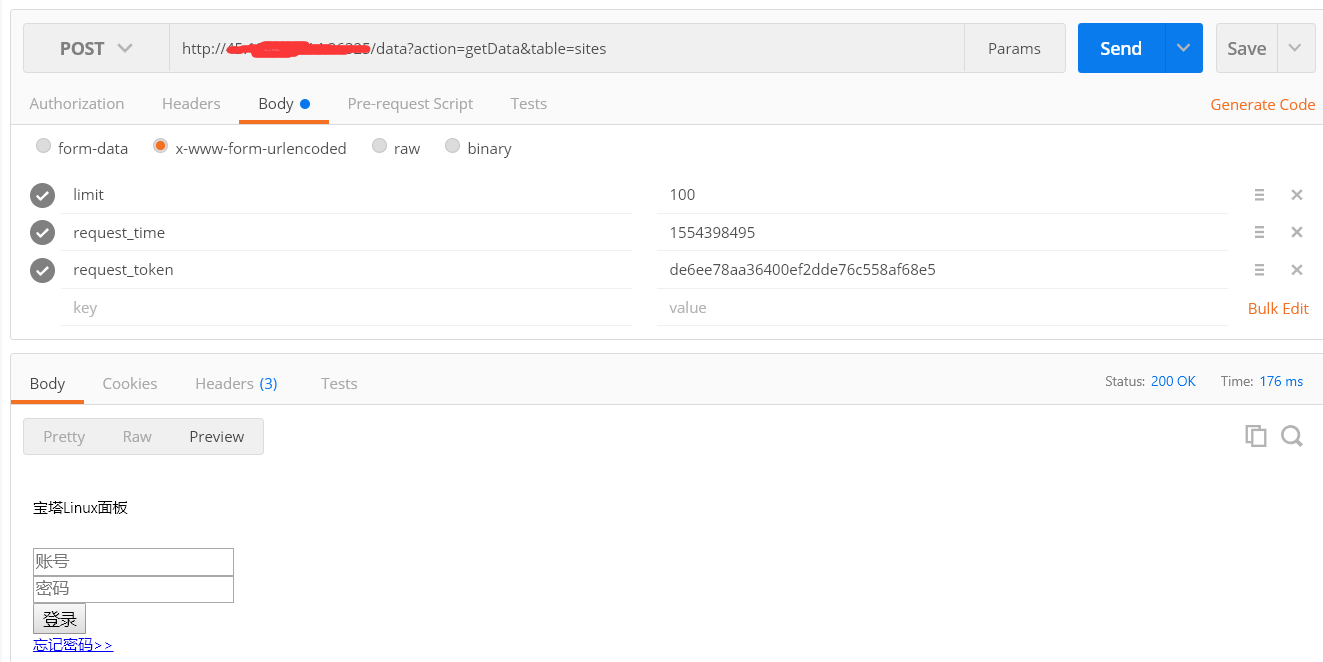Edit the request_token hash value field
1323x662 pixels.
(942, 269)
